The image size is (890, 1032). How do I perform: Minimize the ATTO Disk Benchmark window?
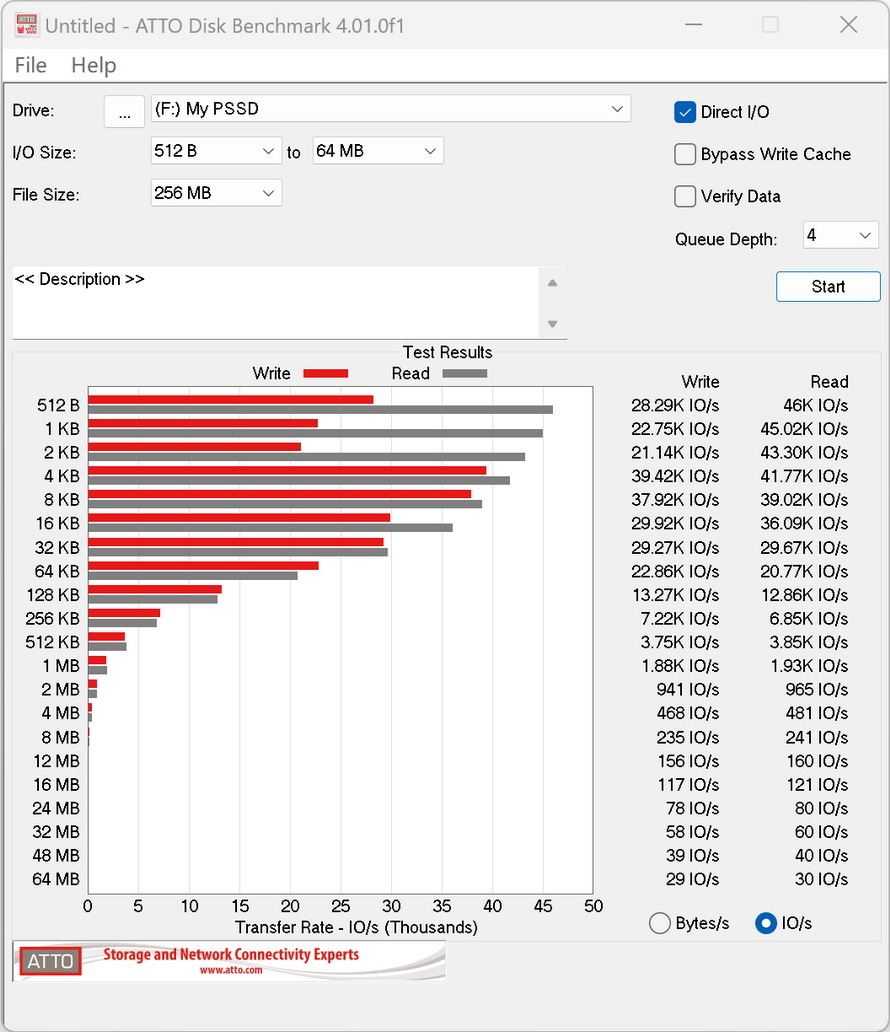pos(693,25)
